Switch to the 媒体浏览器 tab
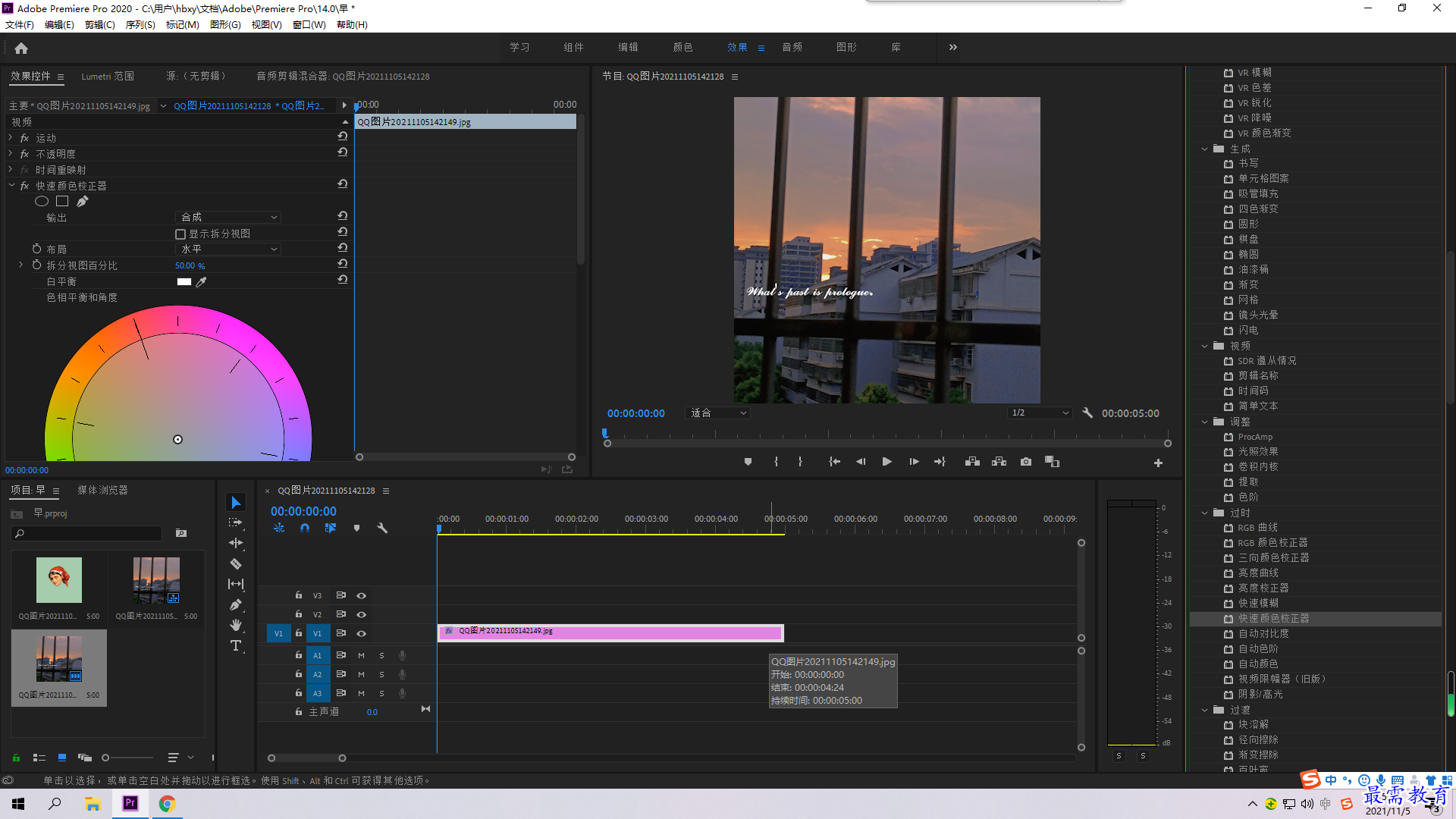 [102, 491]
